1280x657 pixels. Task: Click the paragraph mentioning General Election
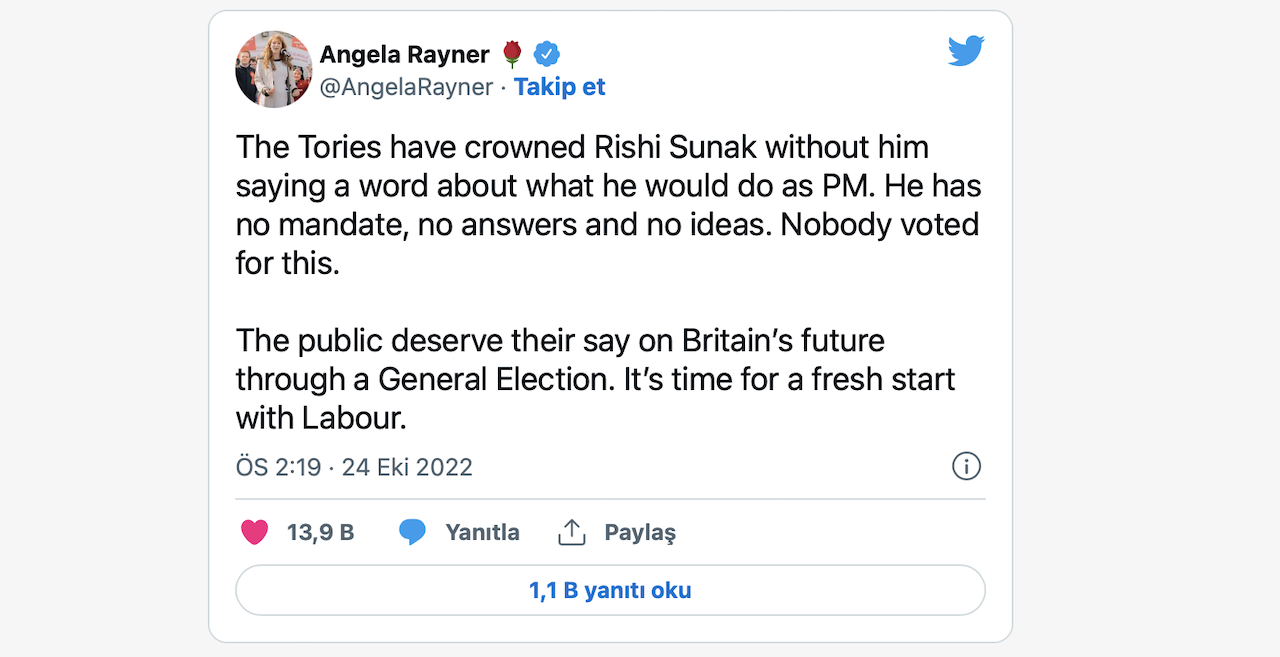(595, 360)
